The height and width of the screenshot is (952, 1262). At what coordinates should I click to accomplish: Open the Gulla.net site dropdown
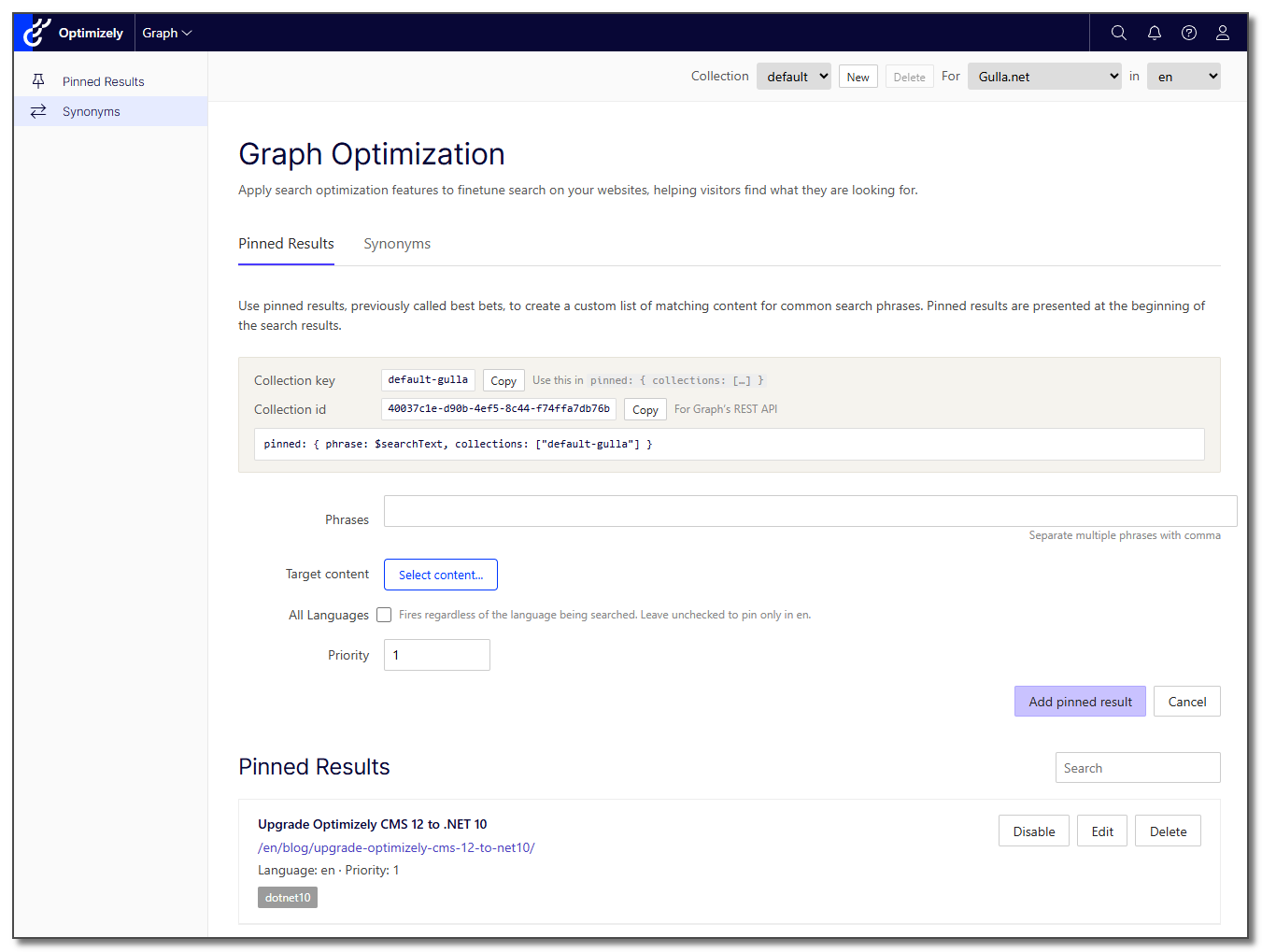[x=1044, y=77]
